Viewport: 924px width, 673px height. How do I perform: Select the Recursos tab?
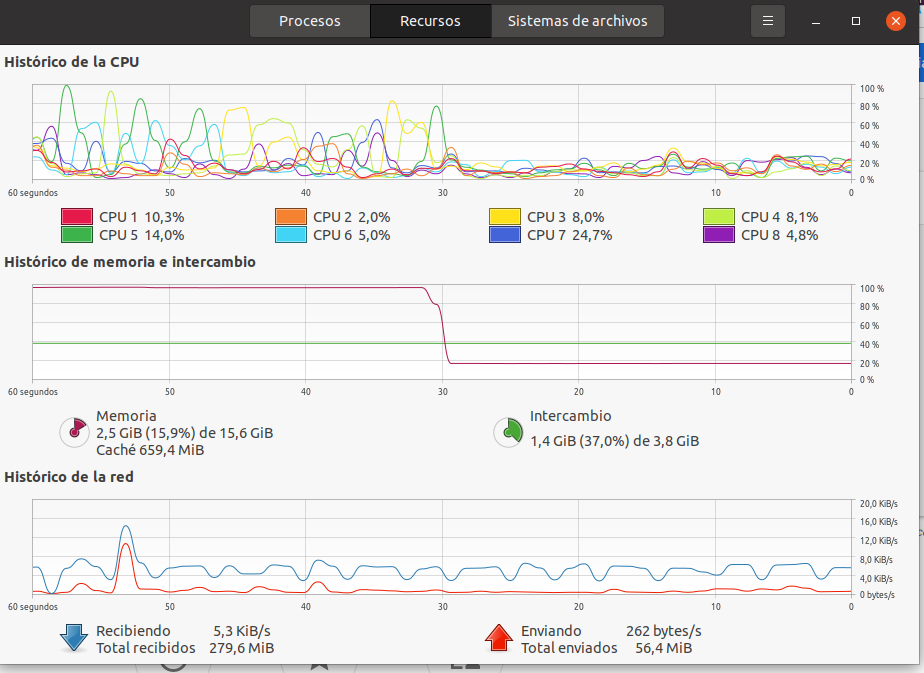430,21
